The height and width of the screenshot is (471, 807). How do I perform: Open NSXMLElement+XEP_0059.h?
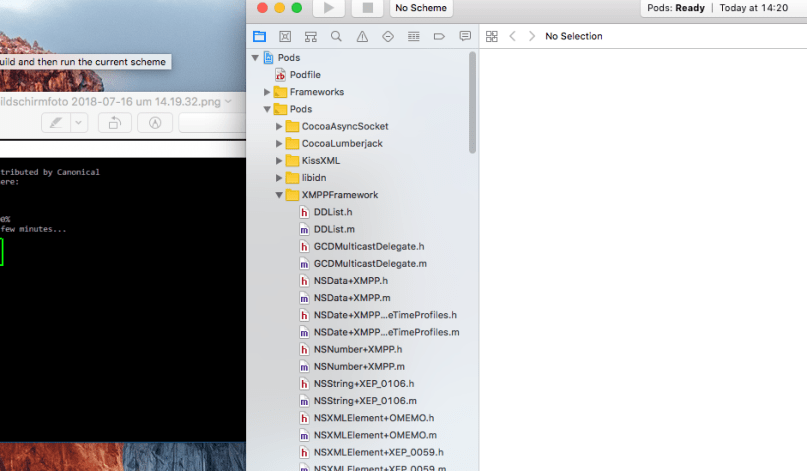pyautogui.click(x=378, y=452)
